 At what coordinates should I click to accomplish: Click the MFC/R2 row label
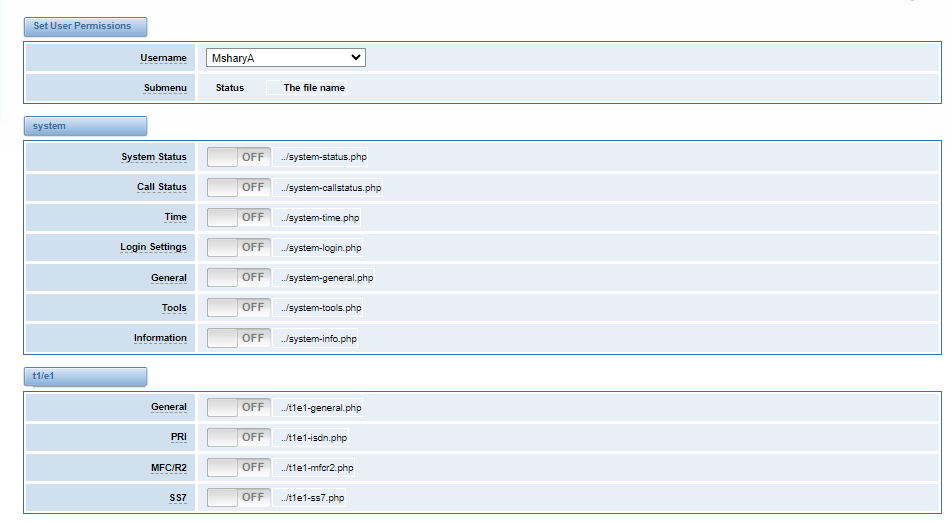[169, 468]
